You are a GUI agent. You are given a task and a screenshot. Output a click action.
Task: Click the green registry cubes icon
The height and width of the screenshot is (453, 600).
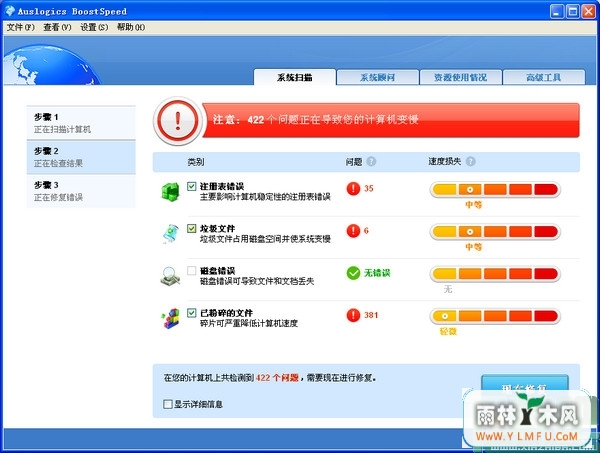pos(170,191)
